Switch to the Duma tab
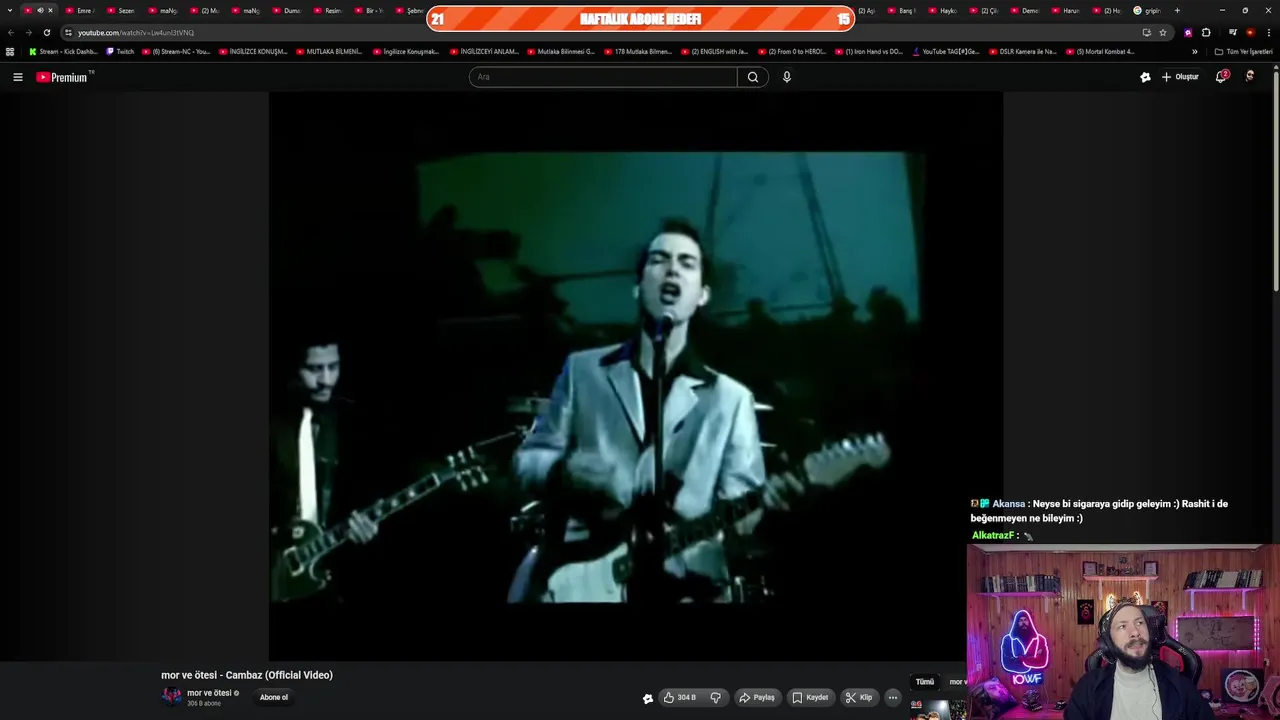1280x720 pixels. [286, 10]
